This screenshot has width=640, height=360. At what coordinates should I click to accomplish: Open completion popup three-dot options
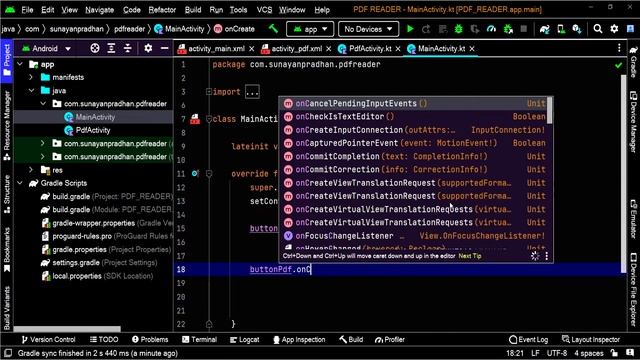coord(547,256)
